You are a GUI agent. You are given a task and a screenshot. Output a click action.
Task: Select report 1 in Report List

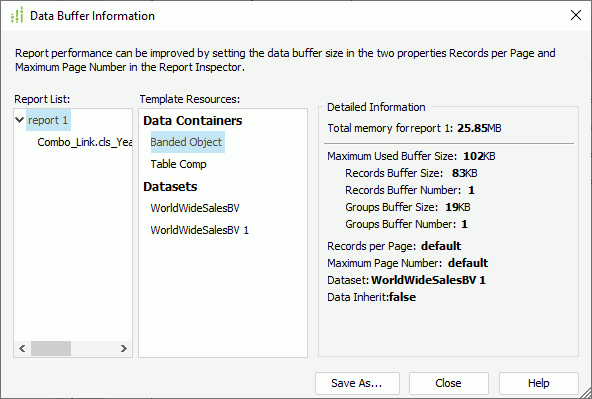[48, 120]
